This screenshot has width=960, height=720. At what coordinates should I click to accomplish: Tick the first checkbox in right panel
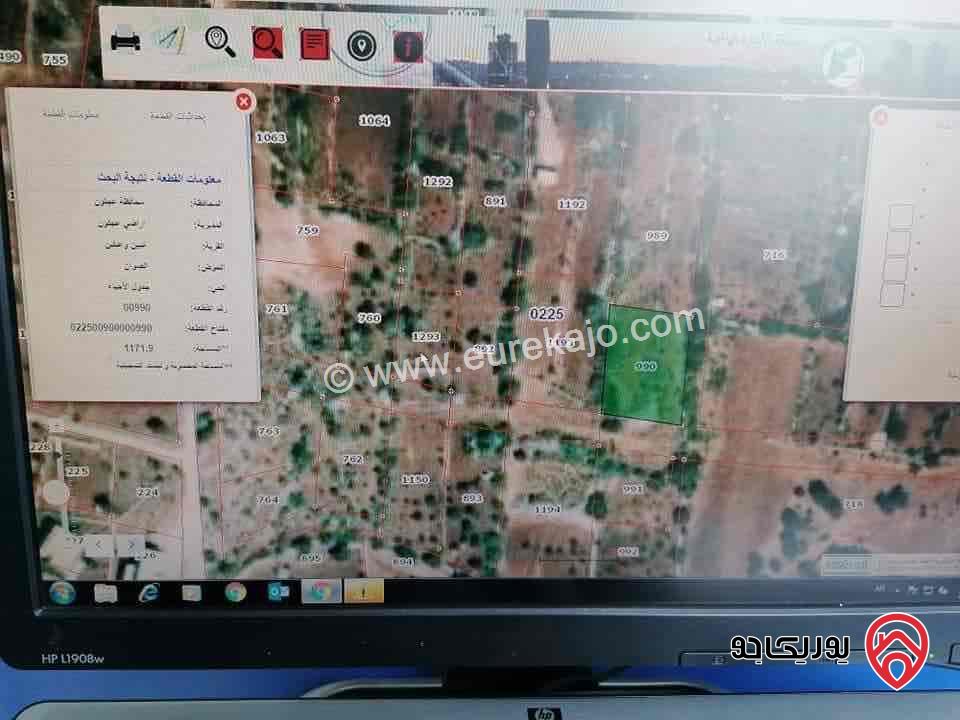[x=900, y=216]
